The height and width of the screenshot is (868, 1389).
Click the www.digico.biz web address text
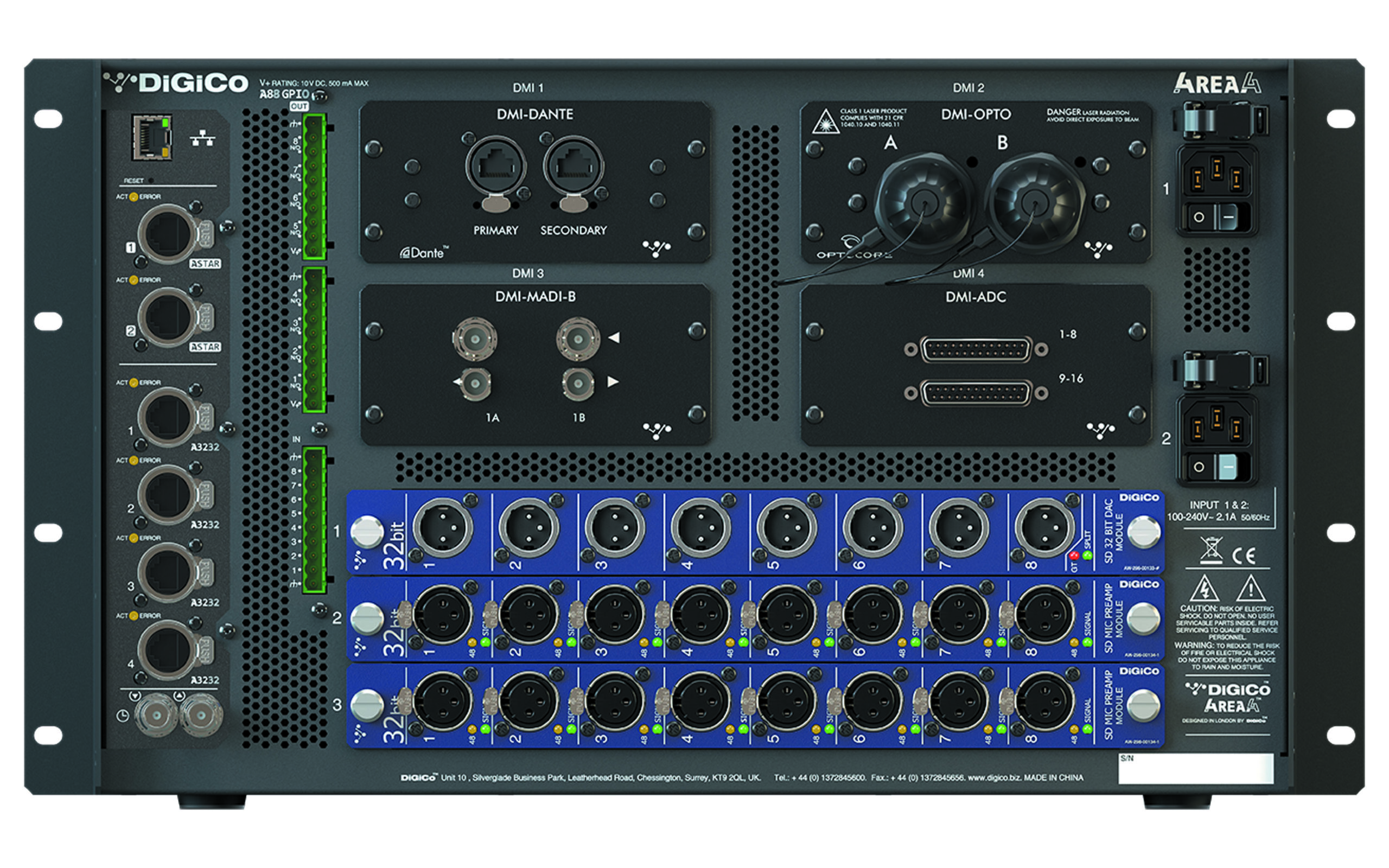click(994, 777)
